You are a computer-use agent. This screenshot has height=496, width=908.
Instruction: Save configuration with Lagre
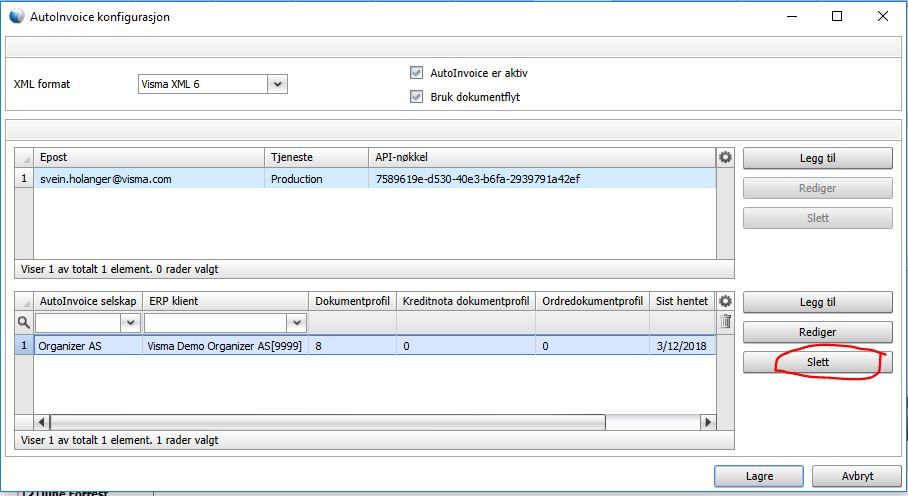tap(759, 476)
